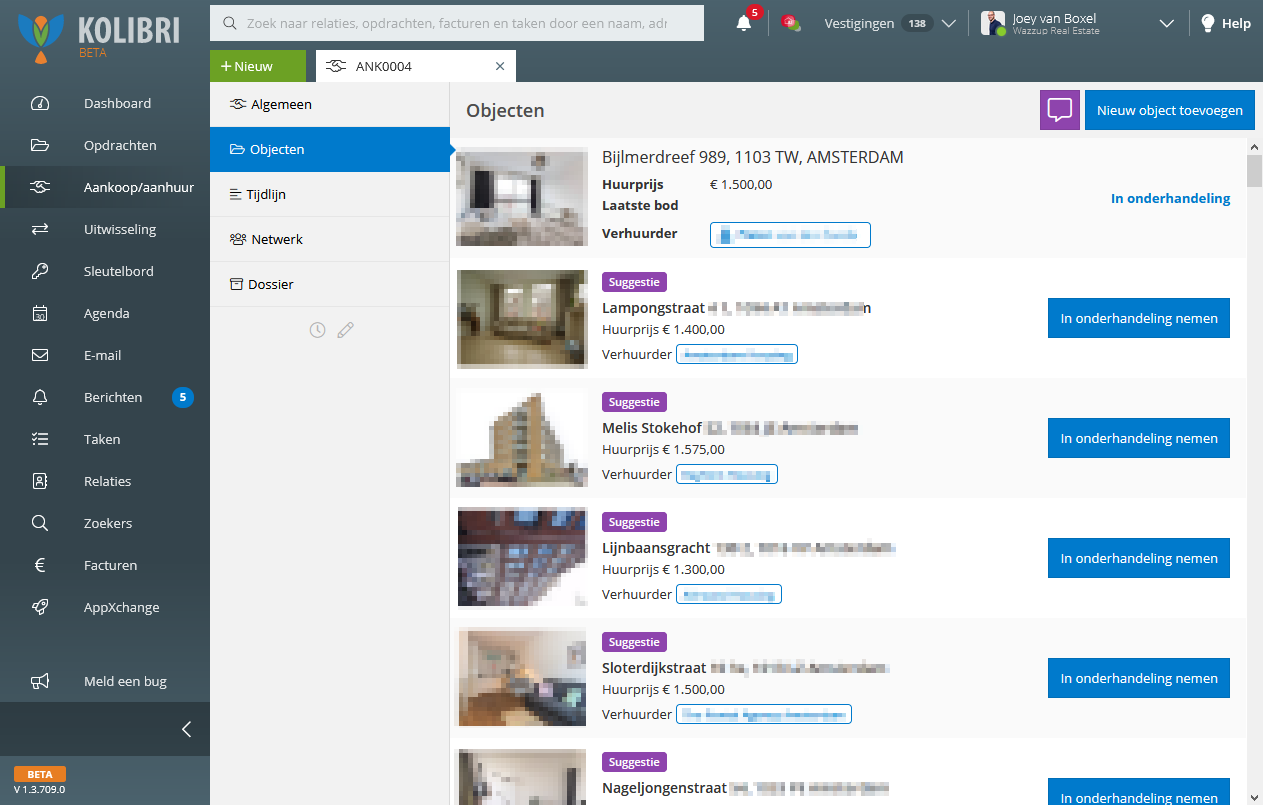Click the Uitwisseling arrows icon
This screenshot has height=805, width=1263.
tap(40, 229)
